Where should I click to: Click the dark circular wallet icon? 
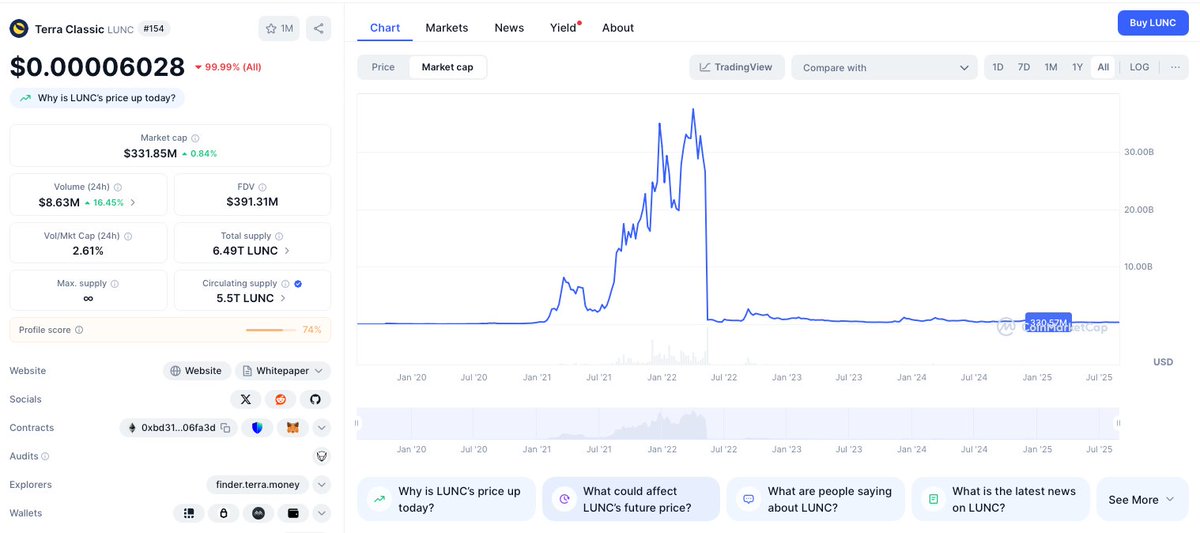pyautogui.click(x=258, y=513)
